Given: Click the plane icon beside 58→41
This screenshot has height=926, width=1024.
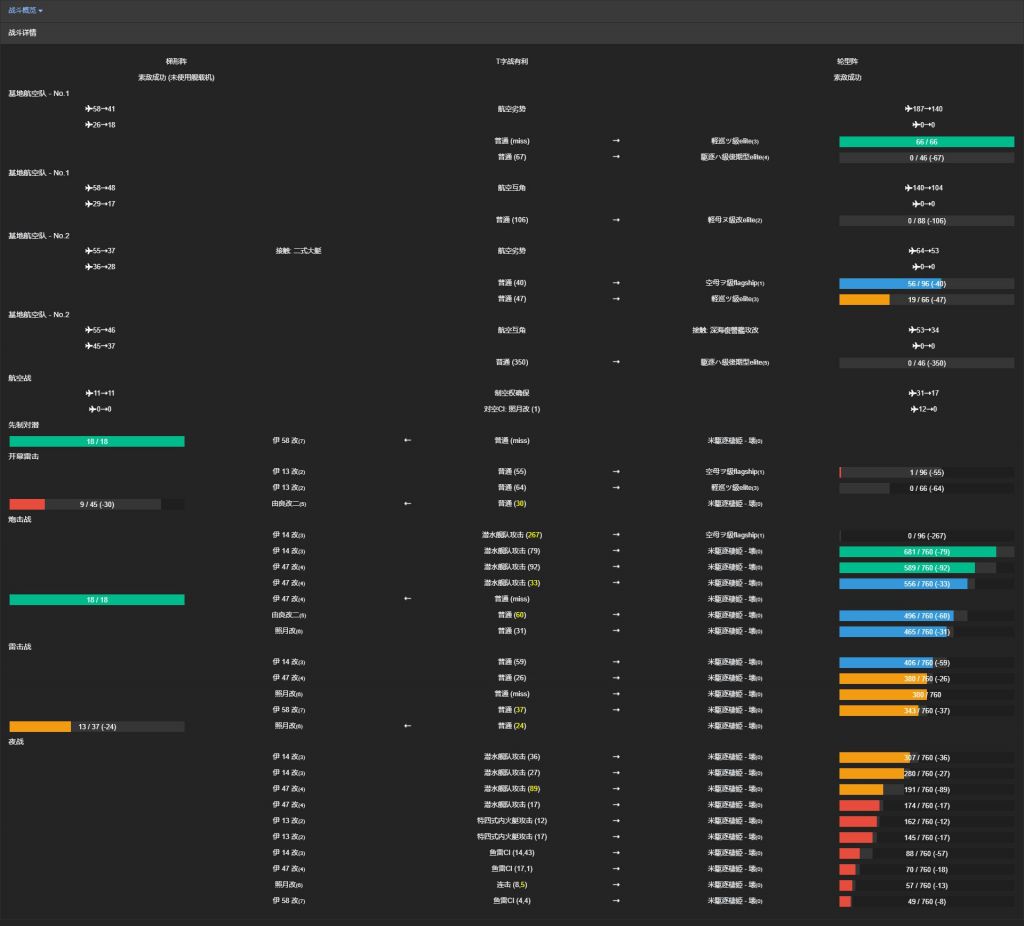Looking at the screenshot, I should pyautogui.click(x=89, y=109).
